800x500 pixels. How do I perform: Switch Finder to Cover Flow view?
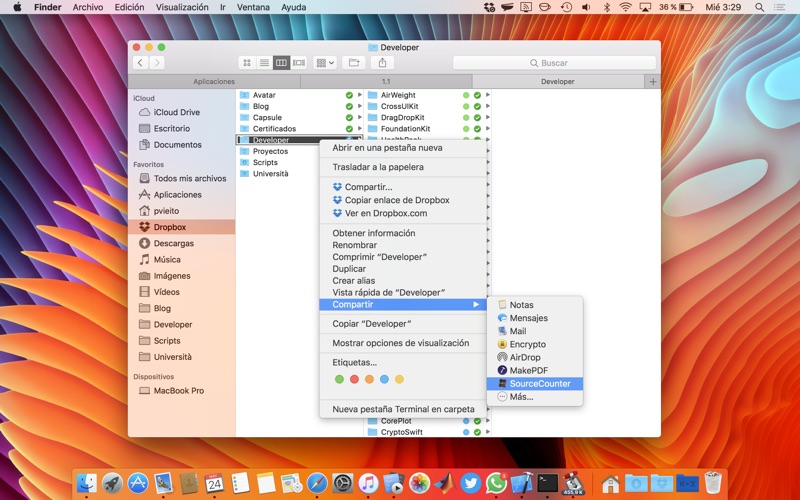299,63
